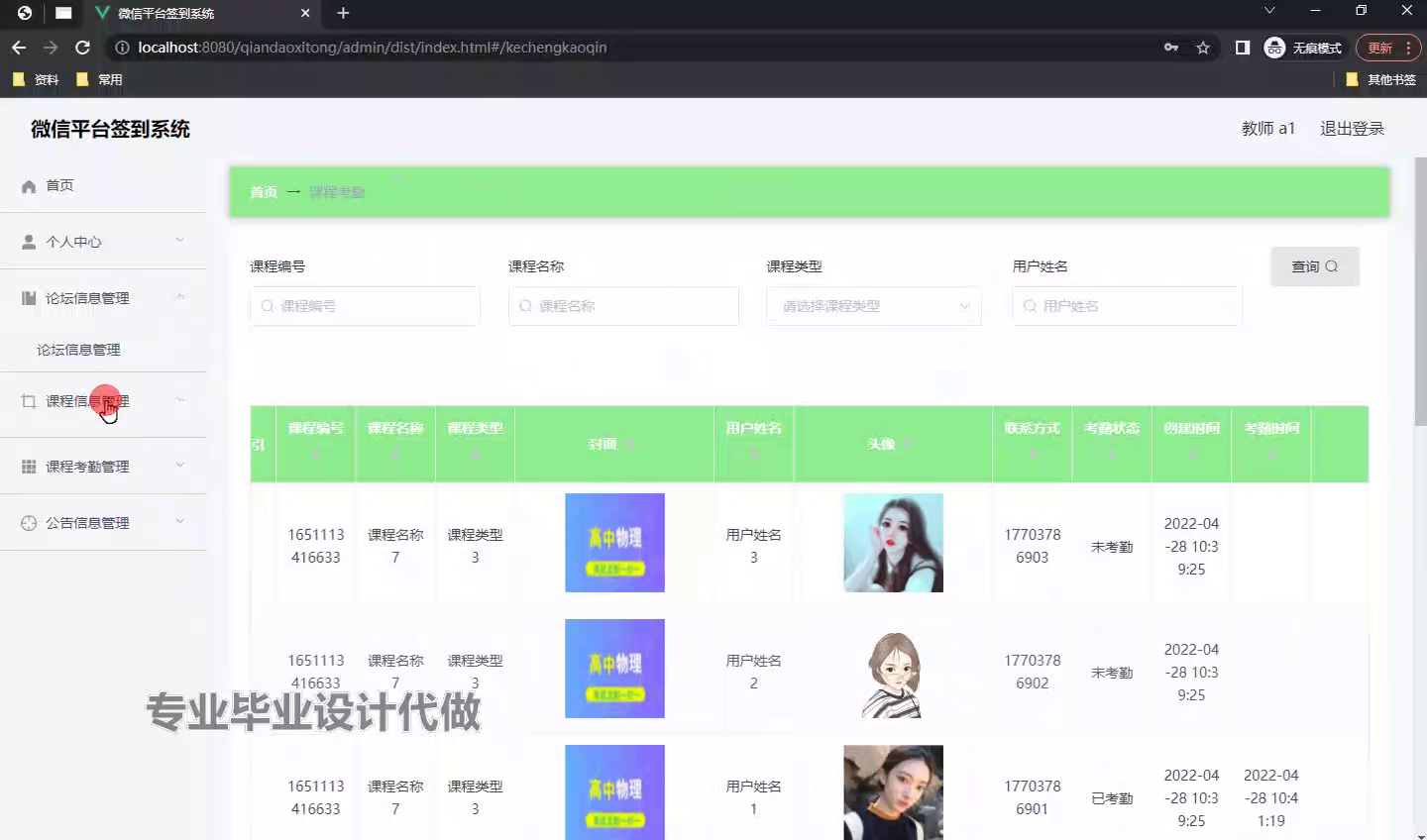Click the search icon inside 课程编号 field

(268, 306)
